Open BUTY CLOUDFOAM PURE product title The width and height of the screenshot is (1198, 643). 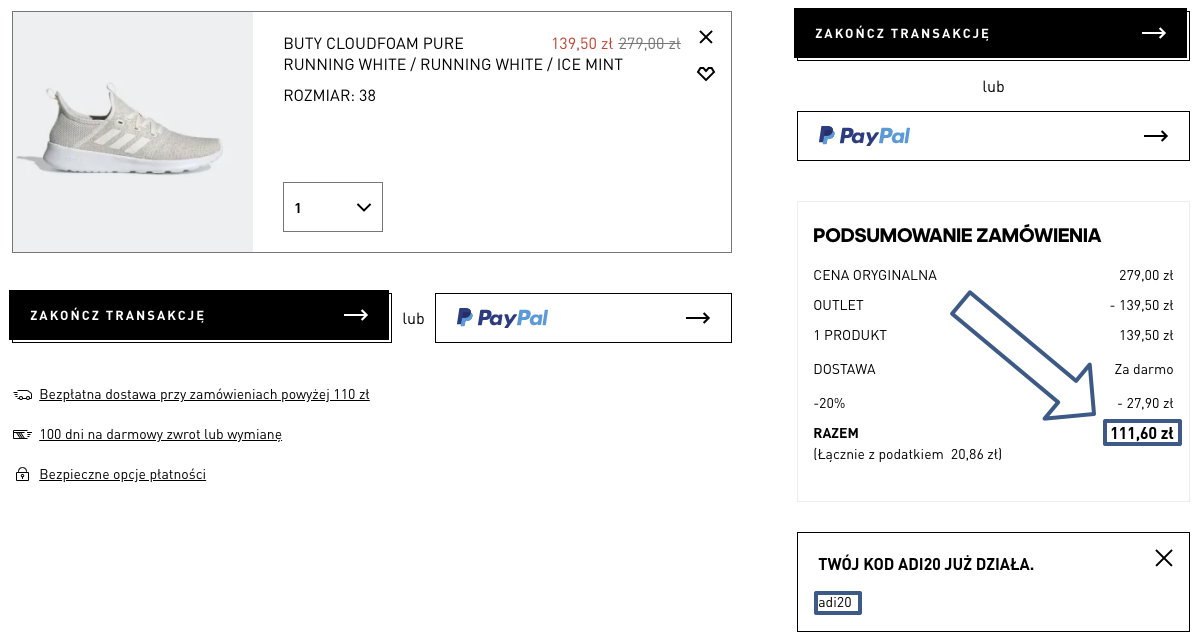click(374, 44)
